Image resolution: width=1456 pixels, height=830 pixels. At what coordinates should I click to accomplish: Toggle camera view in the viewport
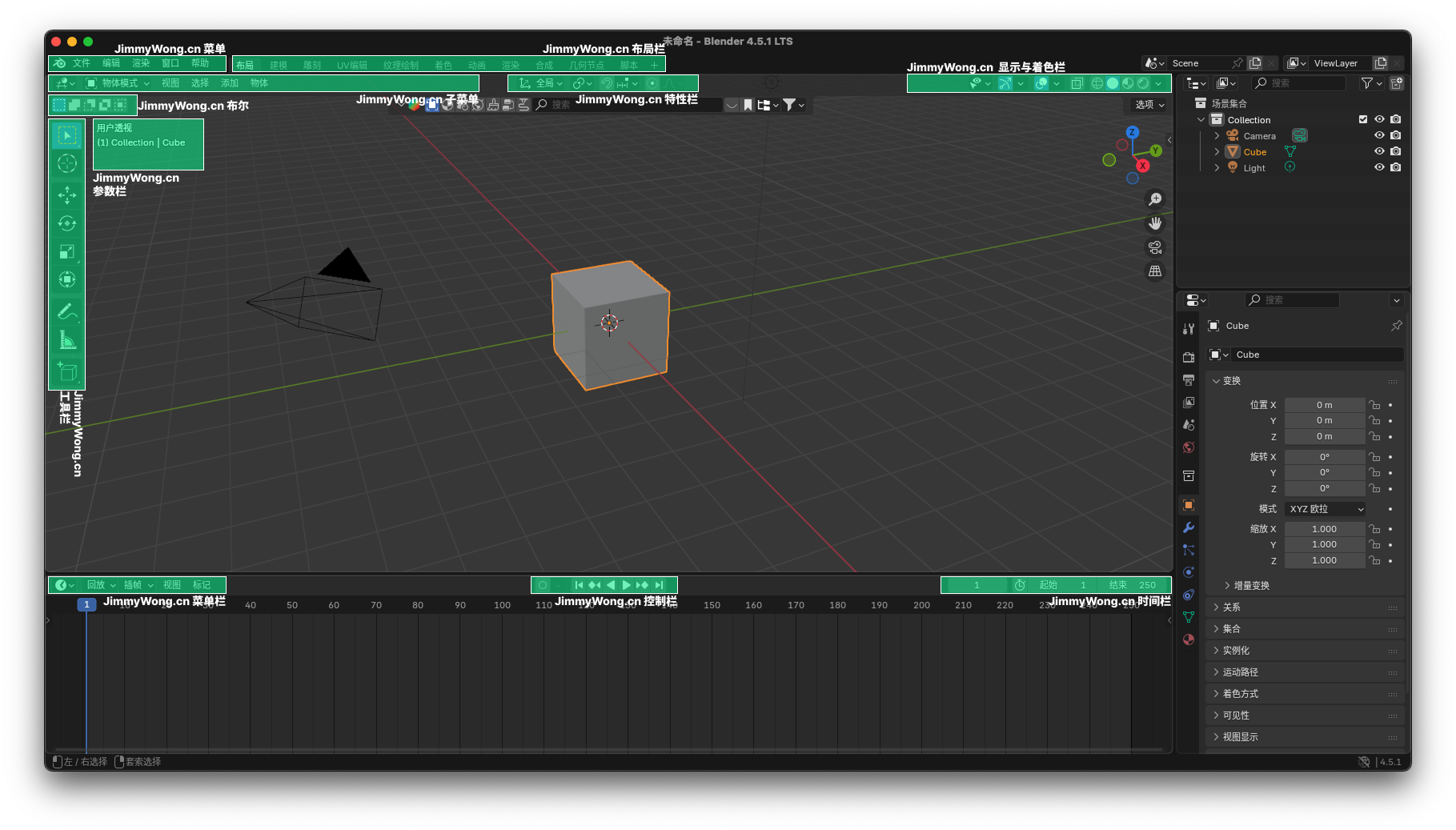pyautogui.click(x=1154, y=247)
